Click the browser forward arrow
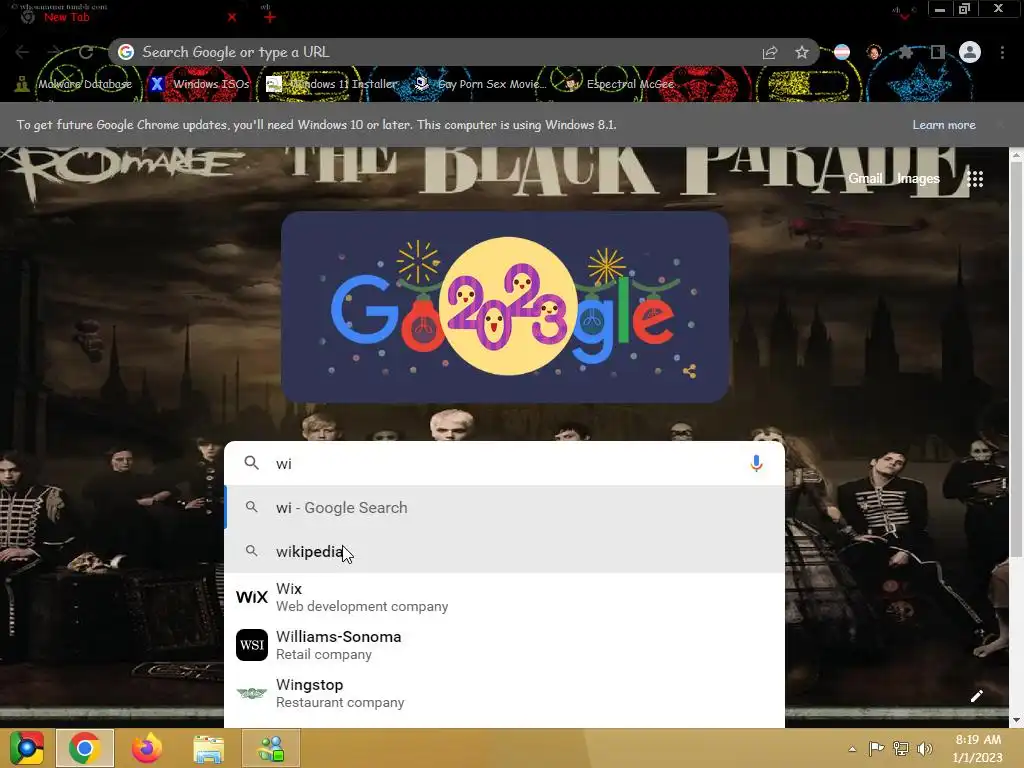The image size is (1024, 768). pos(54,52)
